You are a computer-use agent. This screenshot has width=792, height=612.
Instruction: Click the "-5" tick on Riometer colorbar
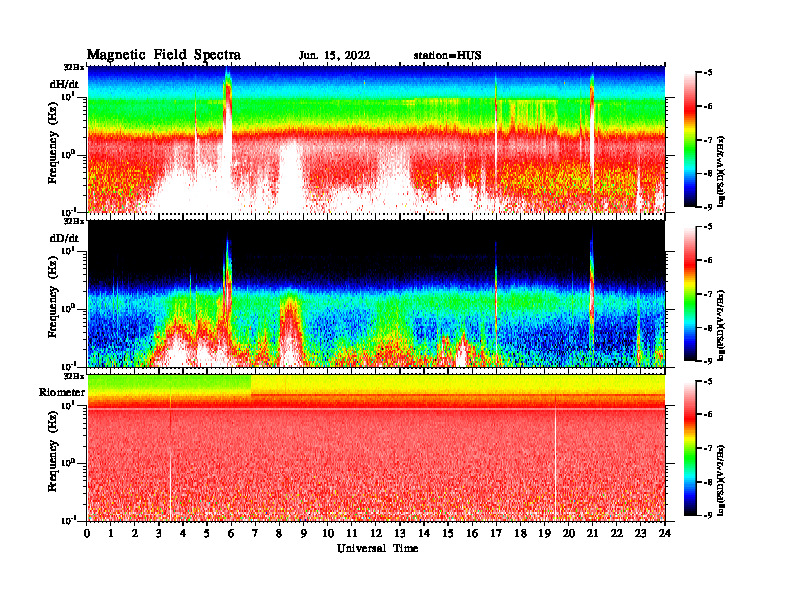coord(709,381)
